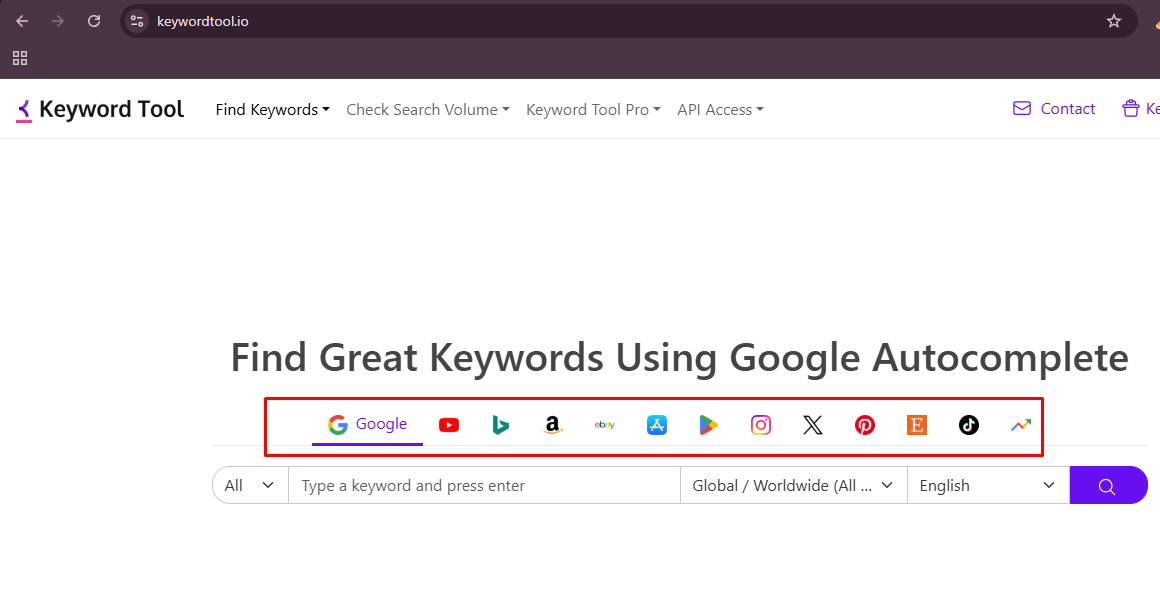1160x615 pixels.
Task: Switch to Instagram keyword search
Action: click(x=761, y=425)
